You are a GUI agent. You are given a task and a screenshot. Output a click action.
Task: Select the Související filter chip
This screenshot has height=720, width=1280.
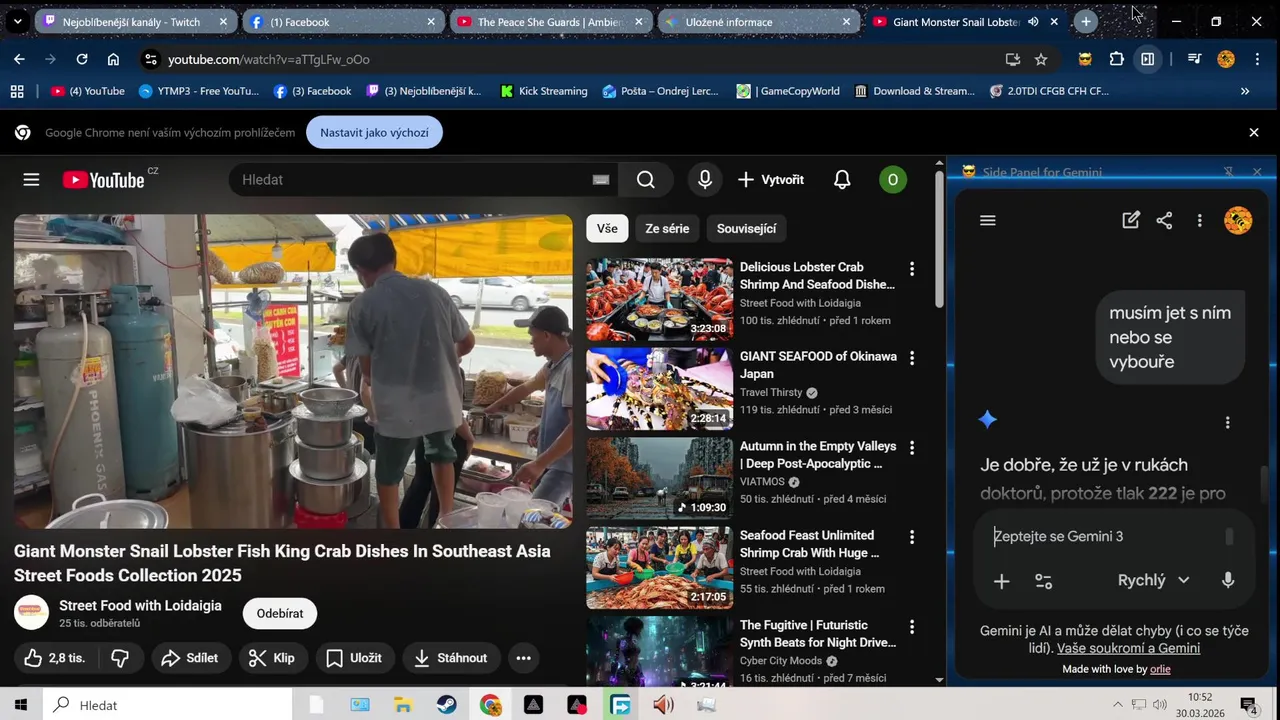tap(746, 229)
